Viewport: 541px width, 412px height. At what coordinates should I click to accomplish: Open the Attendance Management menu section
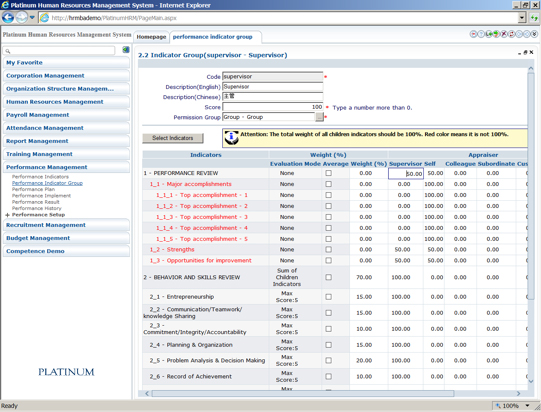pos(66,128)
